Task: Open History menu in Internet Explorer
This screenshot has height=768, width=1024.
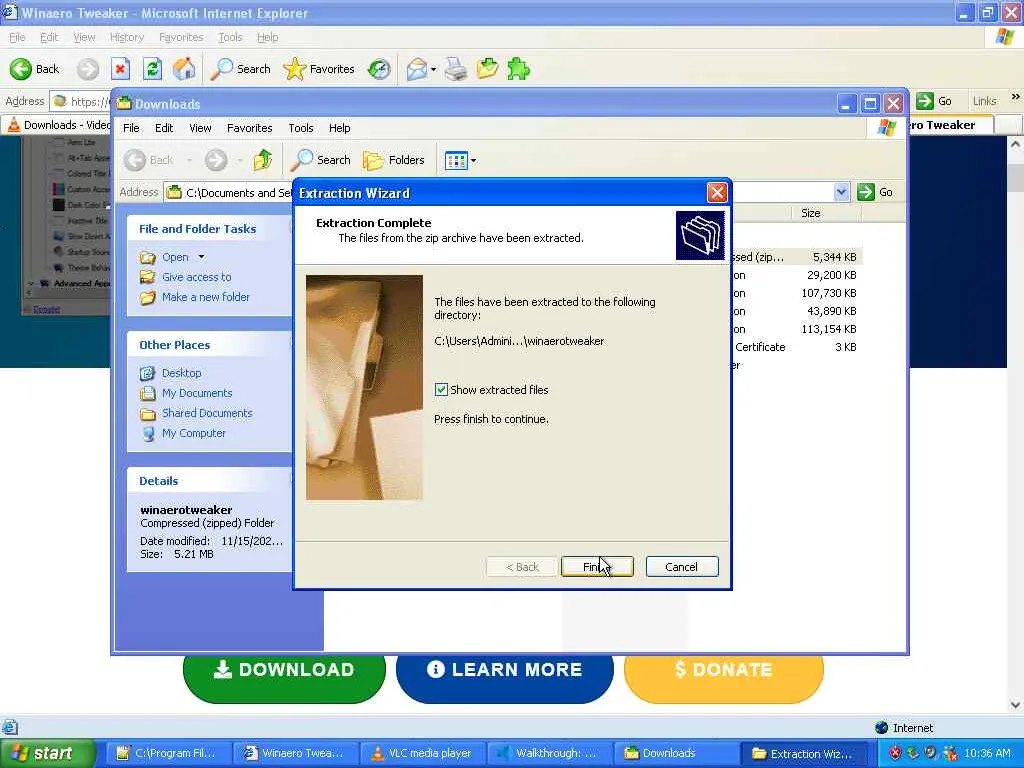Action: point(127,37)
